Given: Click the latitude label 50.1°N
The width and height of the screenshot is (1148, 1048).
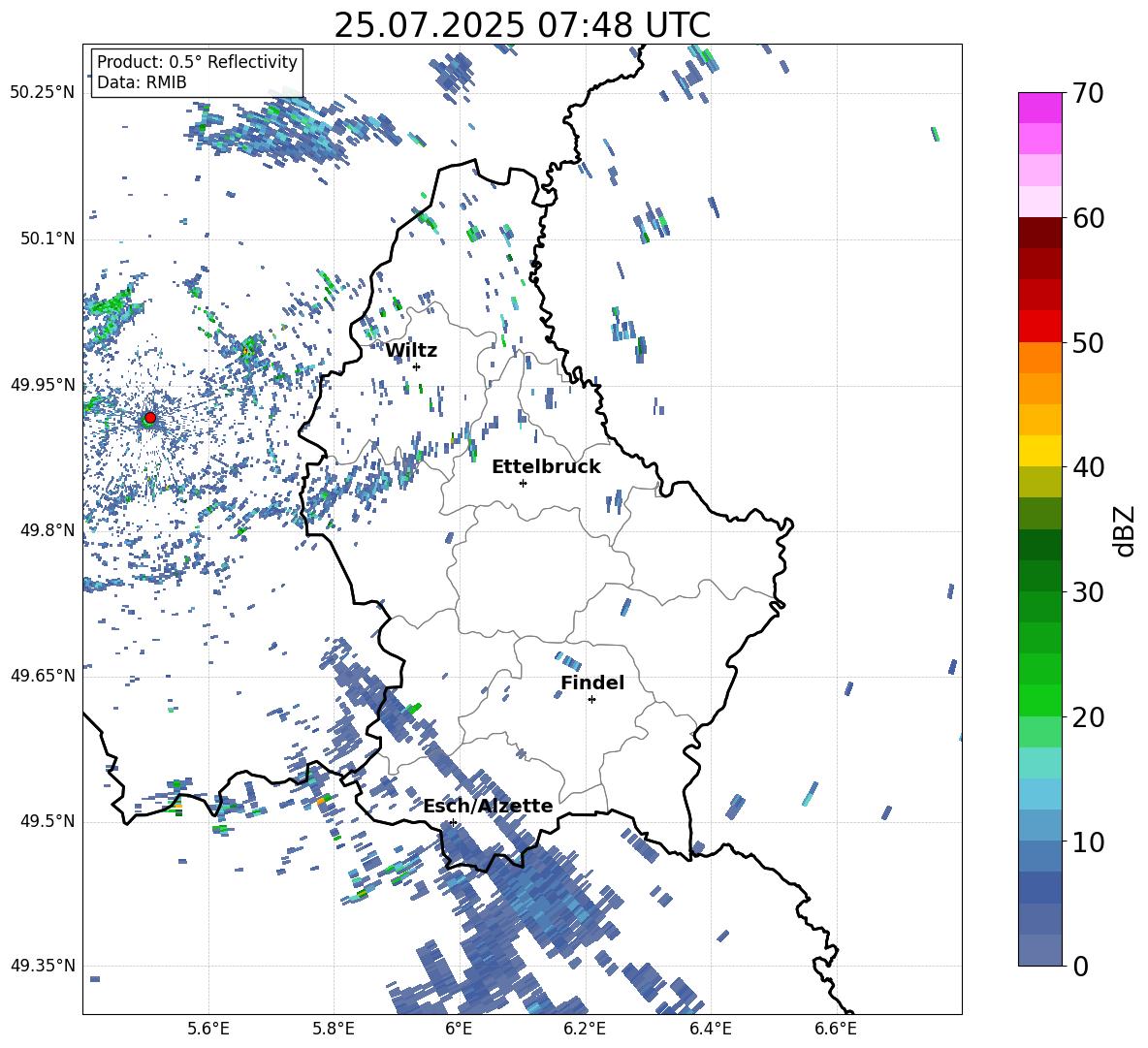Looking at the screenshot, I should (x=47, y=239).
